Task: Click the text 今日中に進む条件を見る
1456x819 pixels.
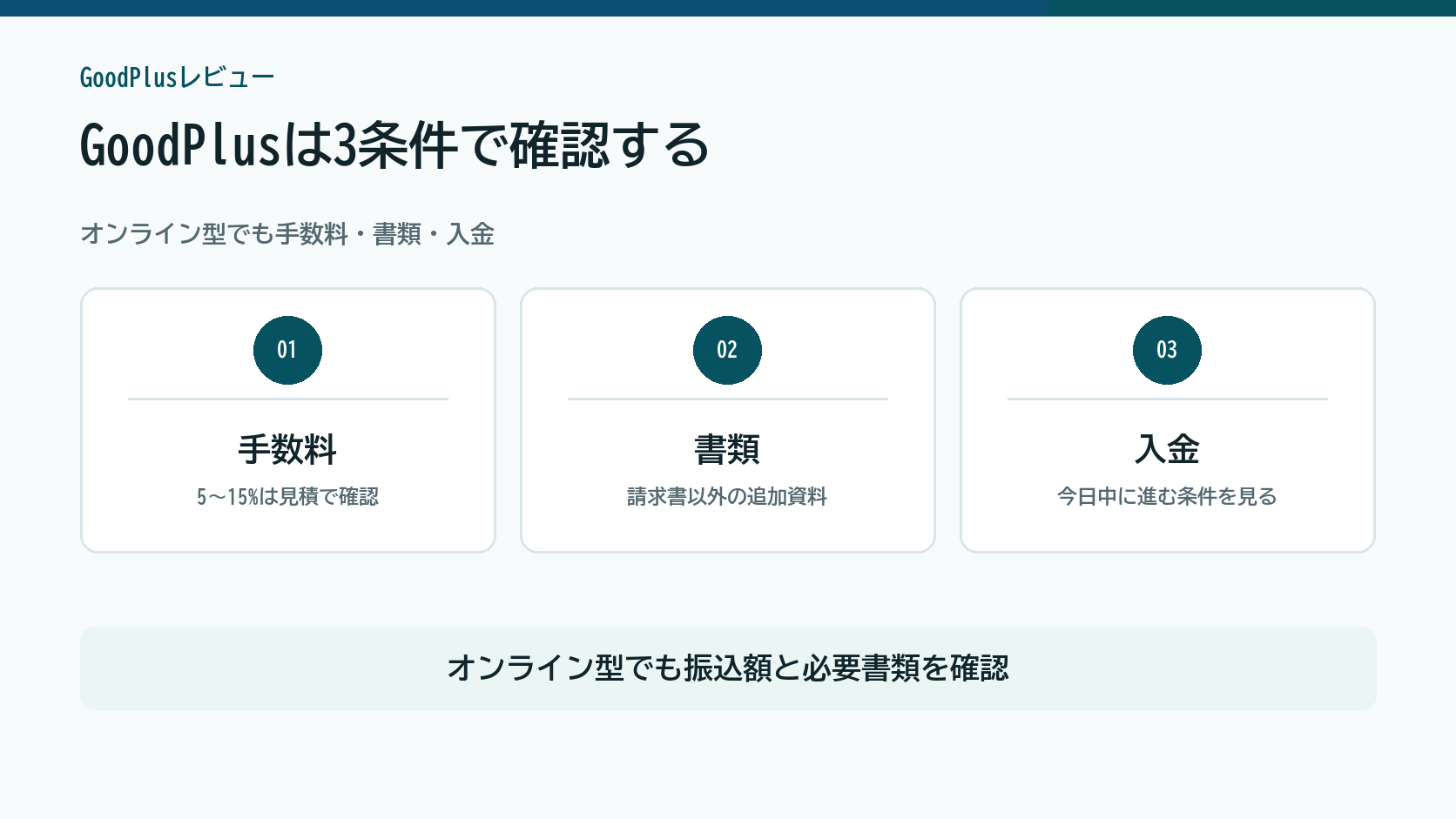Action: click(1167, 497)
